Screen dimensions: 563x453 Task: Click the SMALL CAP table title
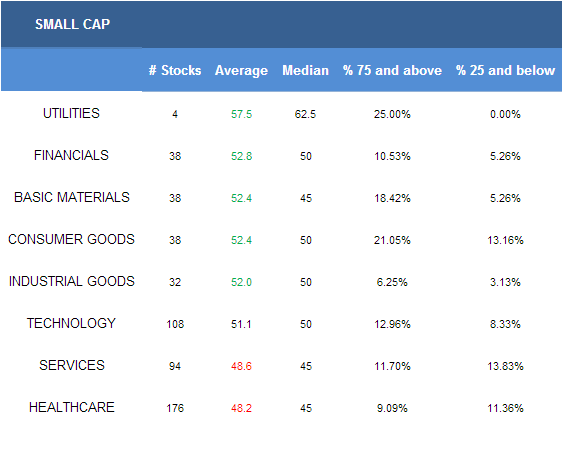click(72, 24)
